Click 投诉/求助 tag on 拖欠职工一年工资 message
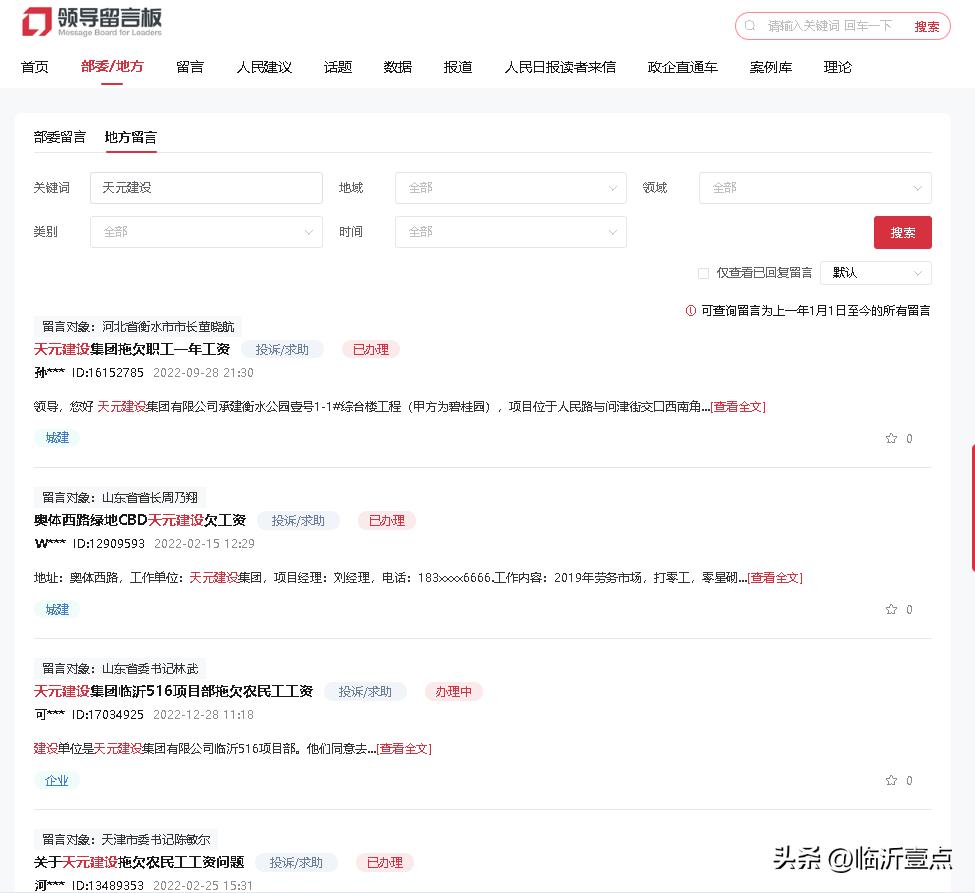Image resolution: width=975 pixels, height=893 pixels. (282, 349)
